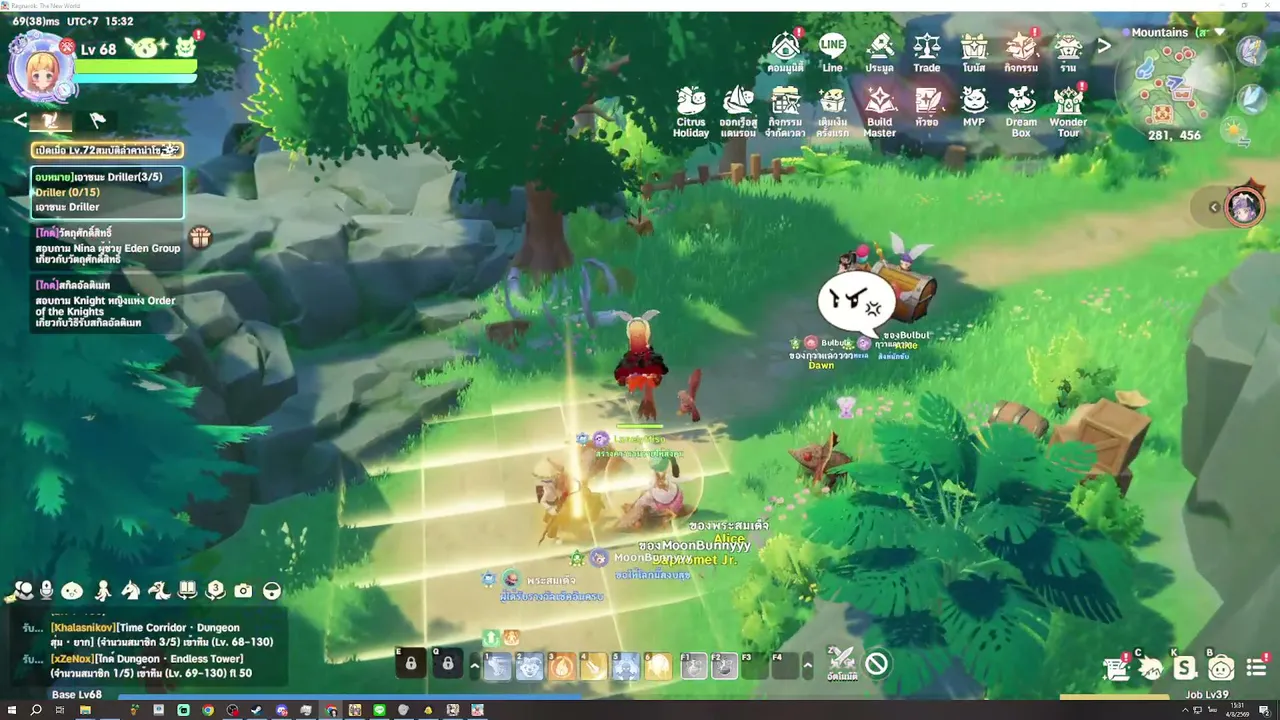The width and height of the screenshot is (1280, 720).
Task: Open the bag inventory icon B
Action: click(1220, 668)
